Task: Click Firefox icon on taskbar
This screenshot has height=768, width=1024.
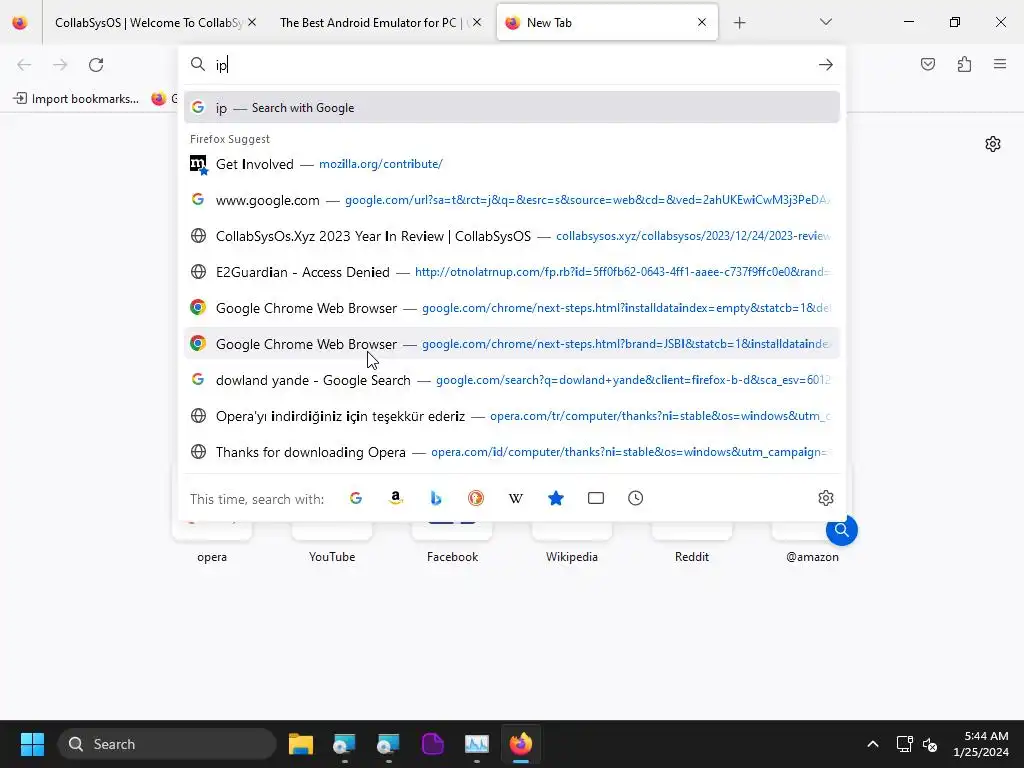Action: (x=520, y=744)
